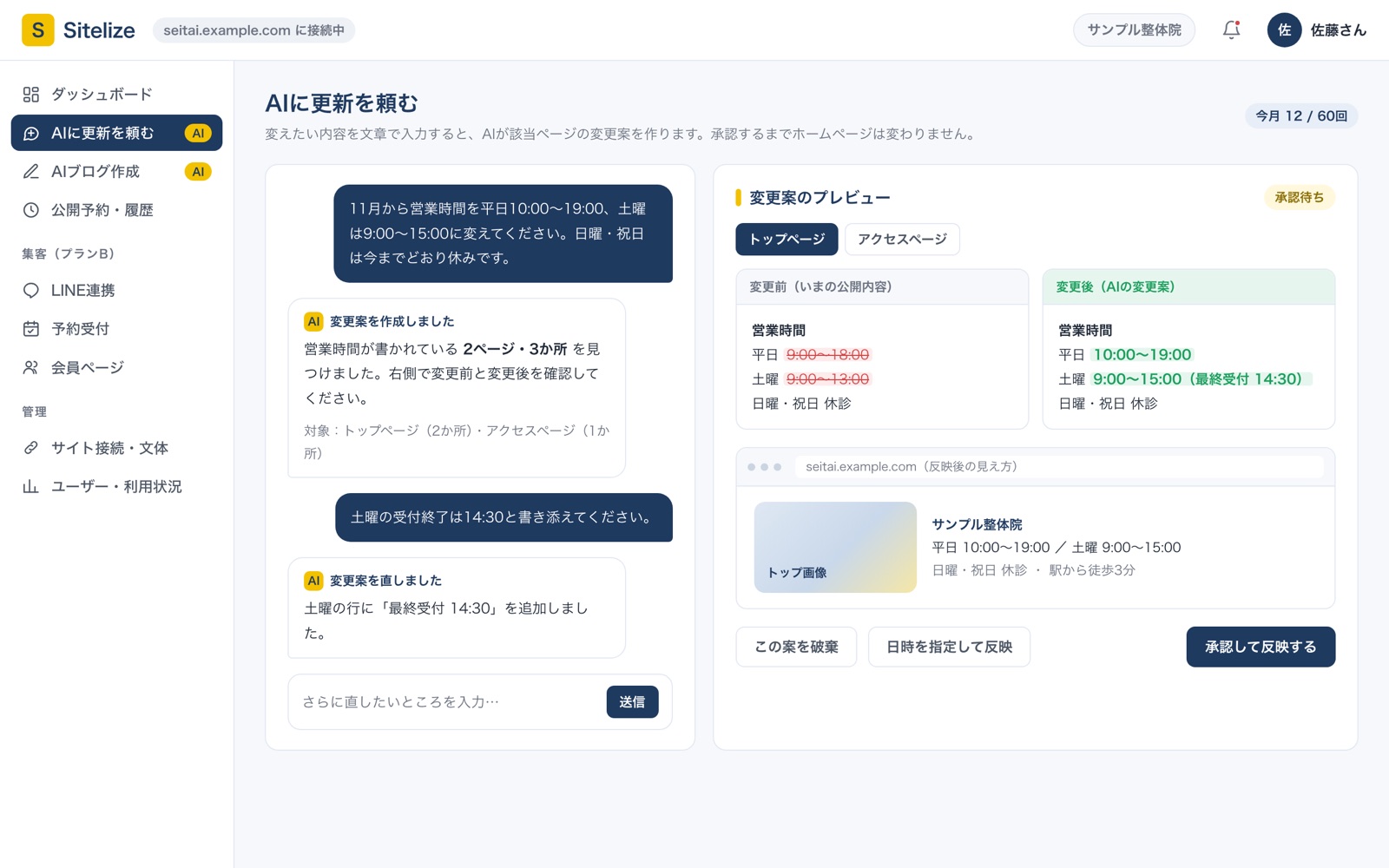Screen dimensions: 1389x868
Task: Click highlighted 10:00〜19:00 new weekday hours
Action: pos(1142,355)
